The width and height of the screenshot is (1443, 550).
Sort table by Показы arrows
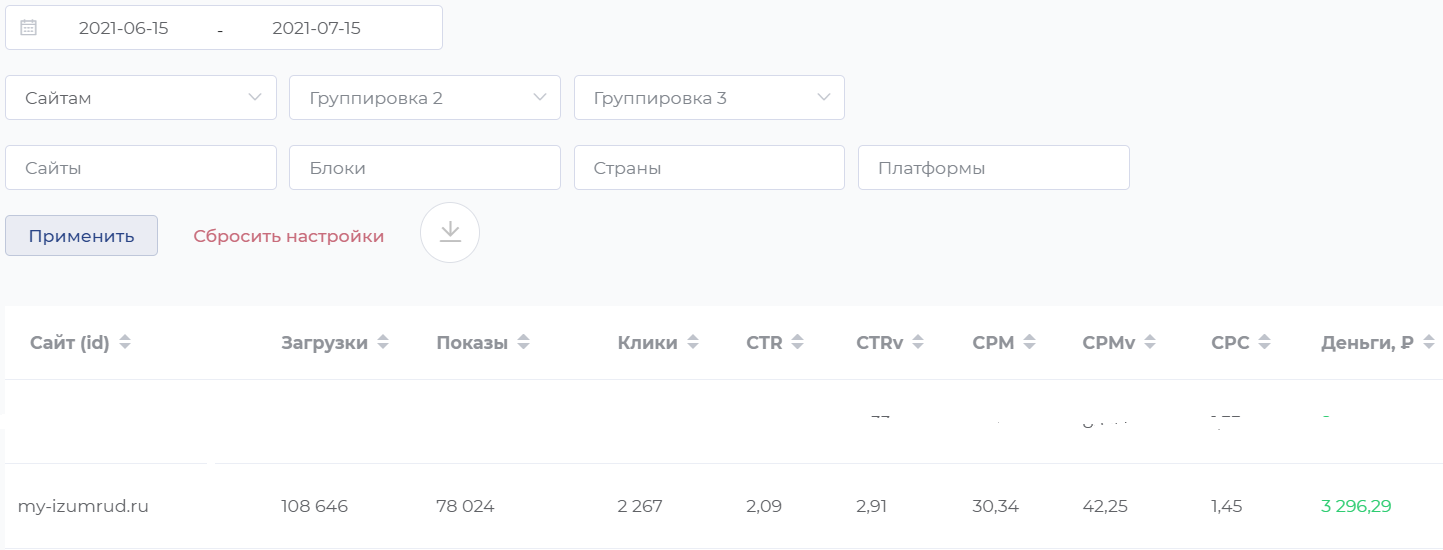tap(523, 343)
